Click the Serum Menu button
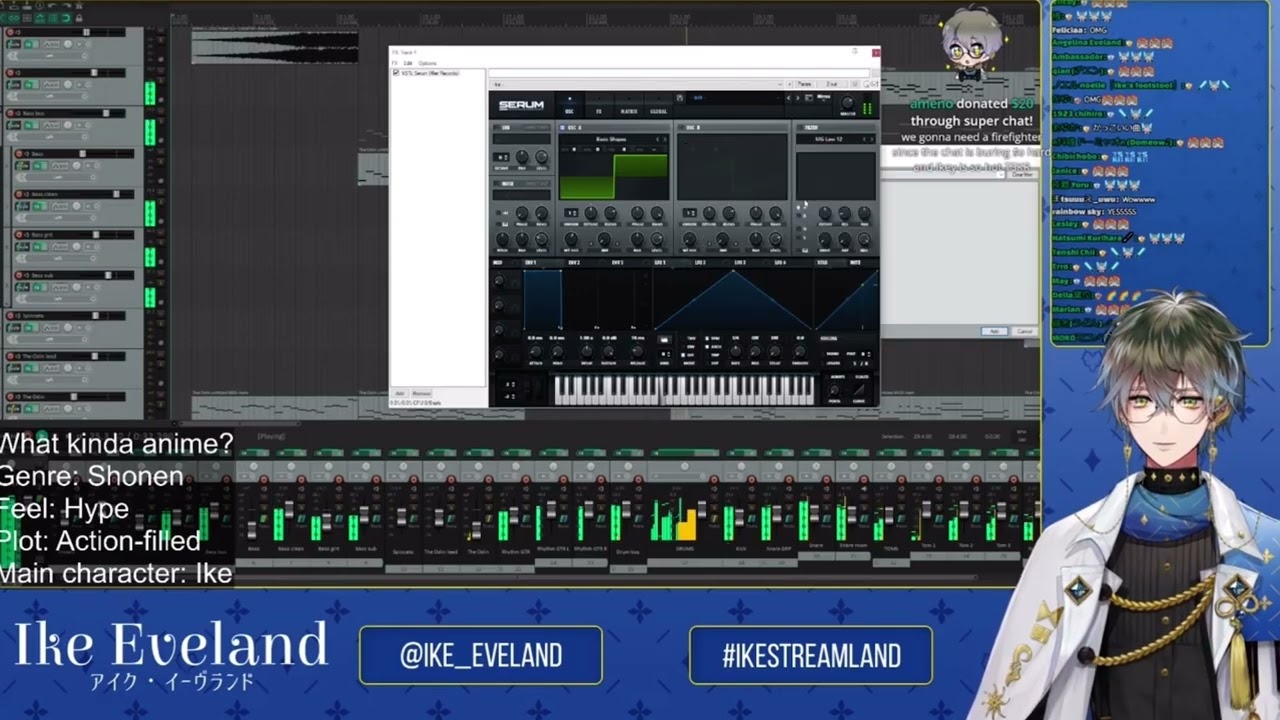Image resolution: width=1280 pixels, height=720 pixels. coord(823,97)
